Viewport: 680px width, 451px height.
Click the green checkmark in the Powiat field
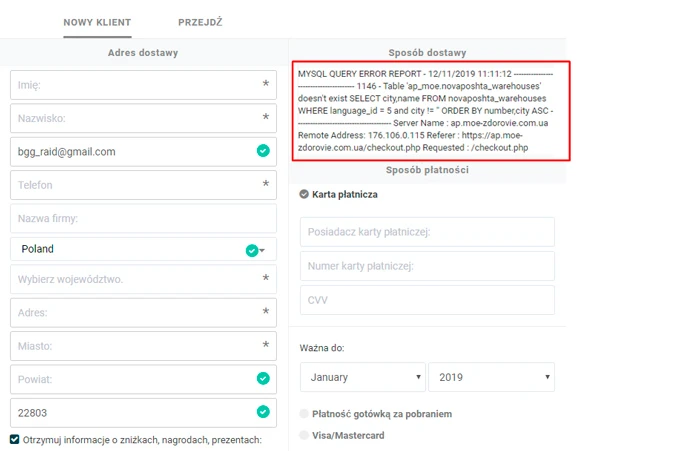(262, 379)
